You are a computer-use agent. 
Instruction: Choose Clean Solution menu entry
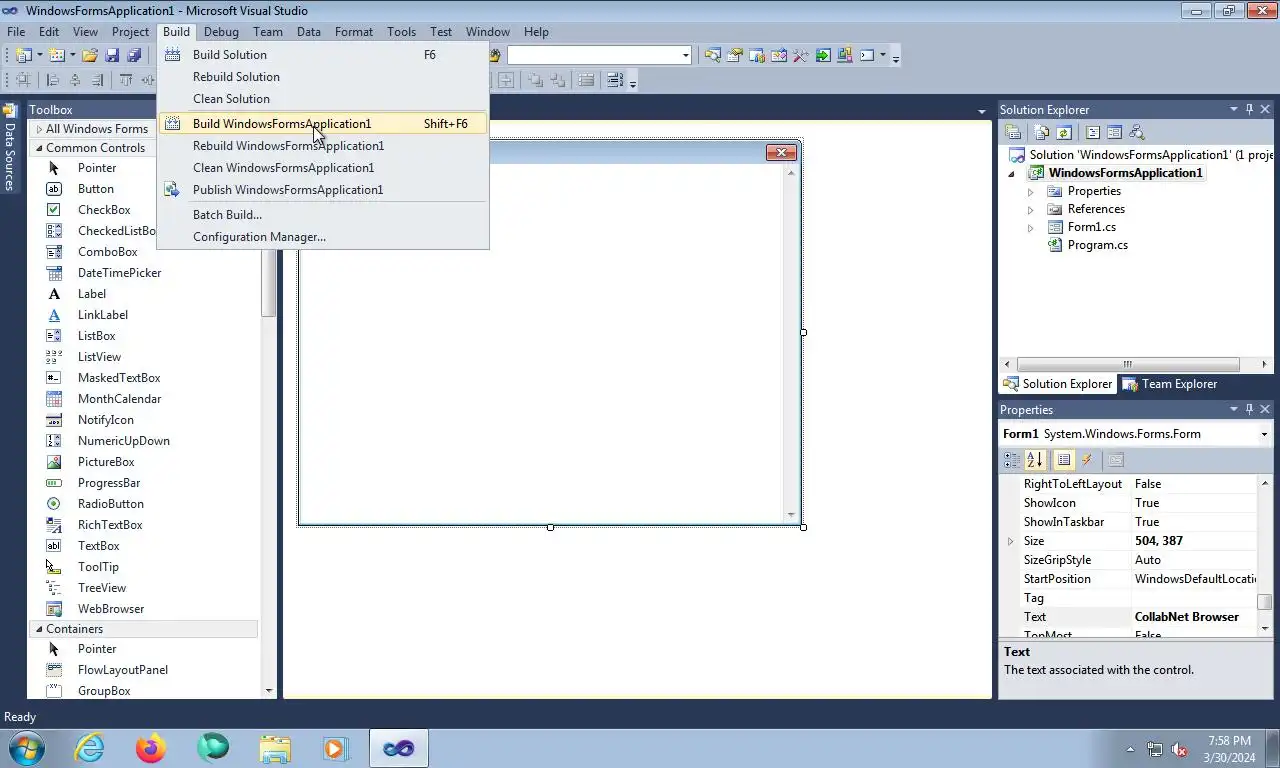[323, 99]
